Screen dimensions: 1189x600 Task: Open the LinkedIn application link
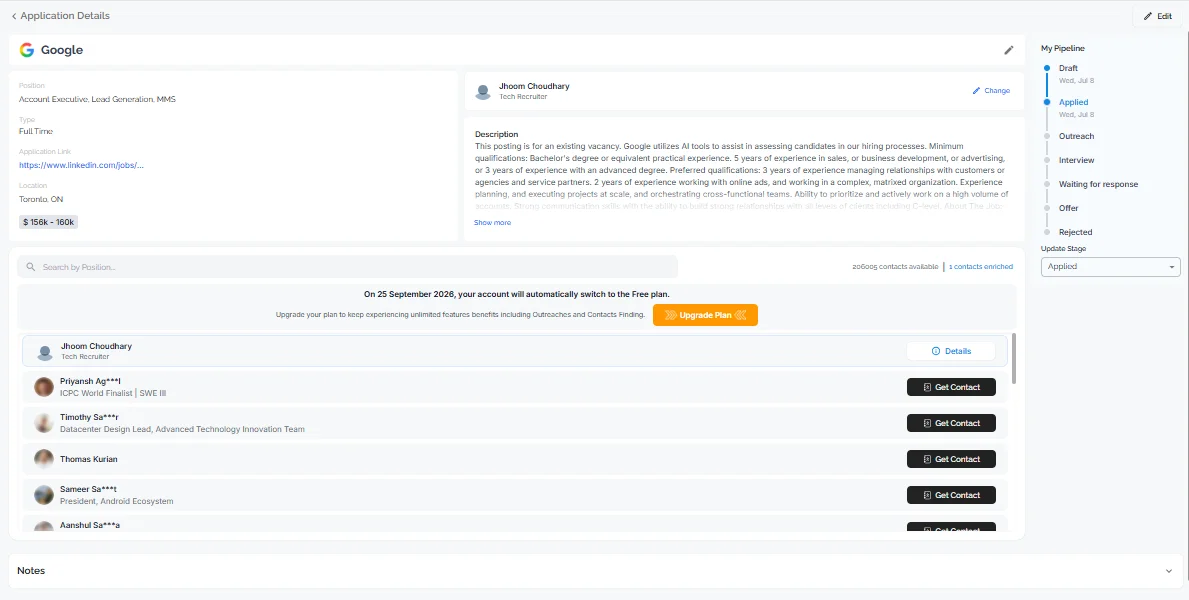tap(81, 165)
